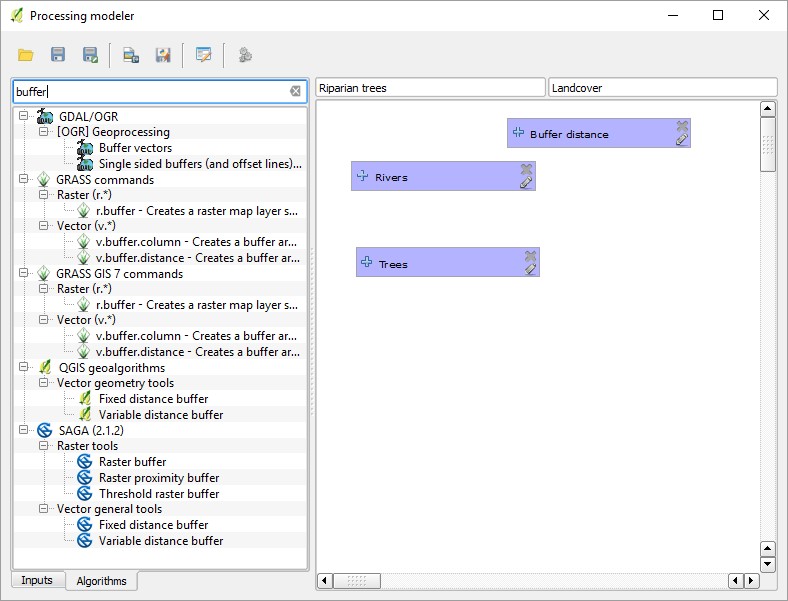
Task: Click plus icon on Buffer distance node
Action: click(x=518, y=133)
